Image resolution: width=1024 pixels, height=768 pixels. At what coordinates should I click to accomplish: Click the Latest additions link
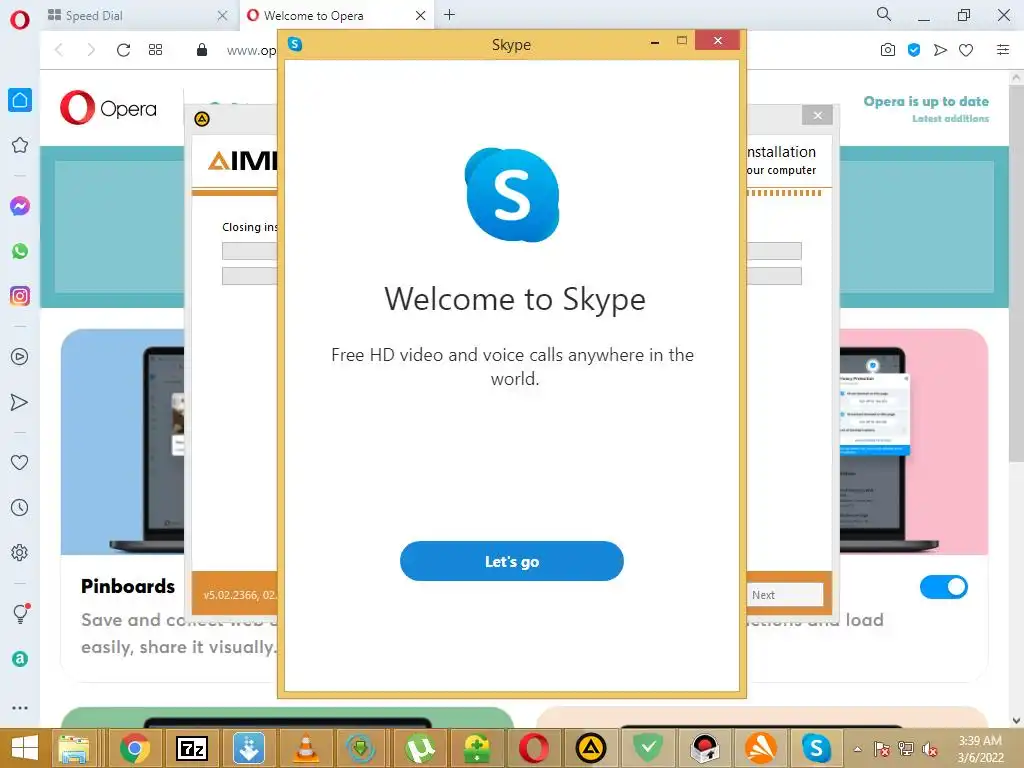point(950,118)
